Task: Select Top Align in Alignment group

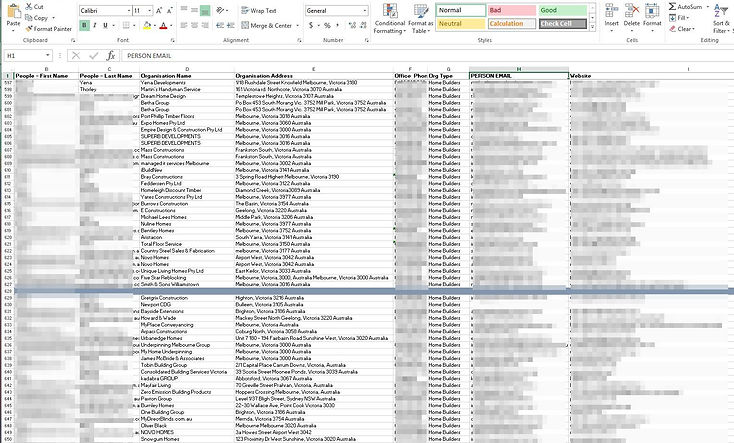Action: pyautogui.click(x=184, y=10)
